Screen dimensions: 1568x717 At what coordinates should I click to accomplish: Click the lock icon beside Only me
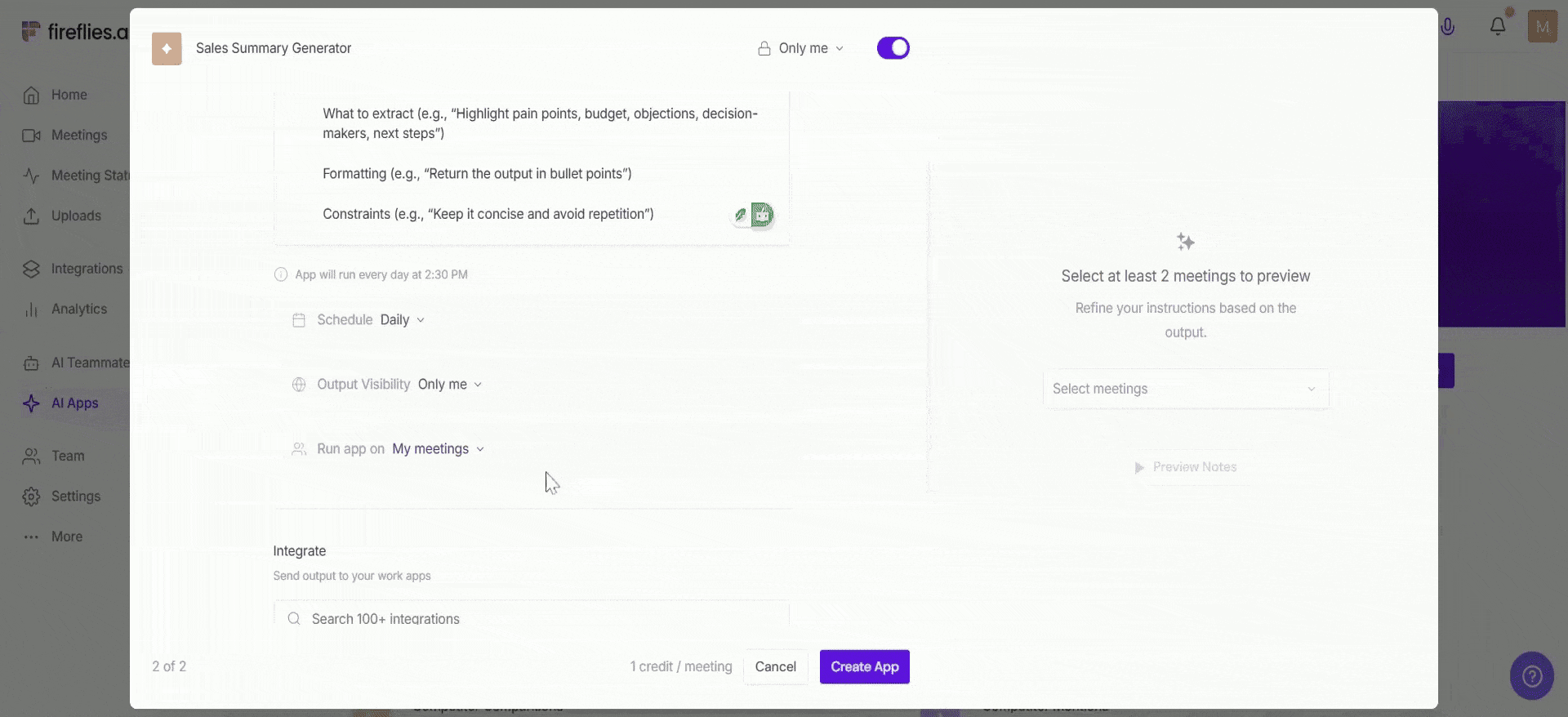click(764, 49)
